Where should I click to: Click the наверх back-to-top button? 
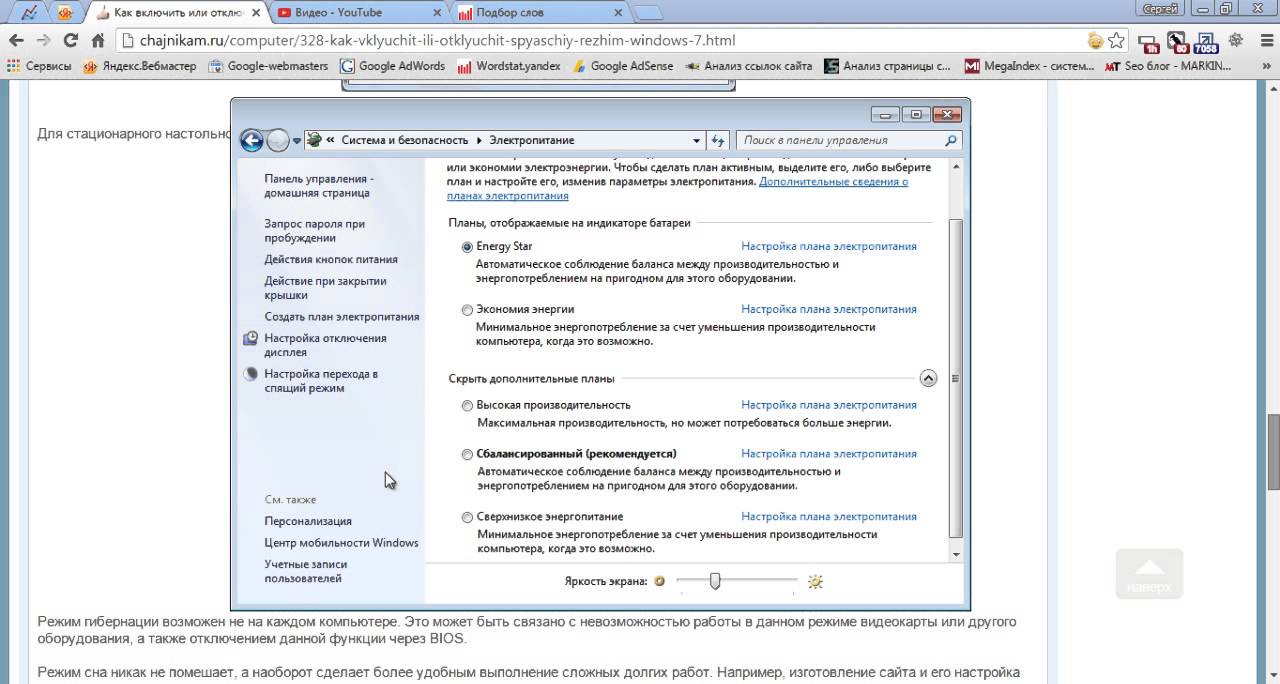pyautogui.click(x=1149, y=574)
